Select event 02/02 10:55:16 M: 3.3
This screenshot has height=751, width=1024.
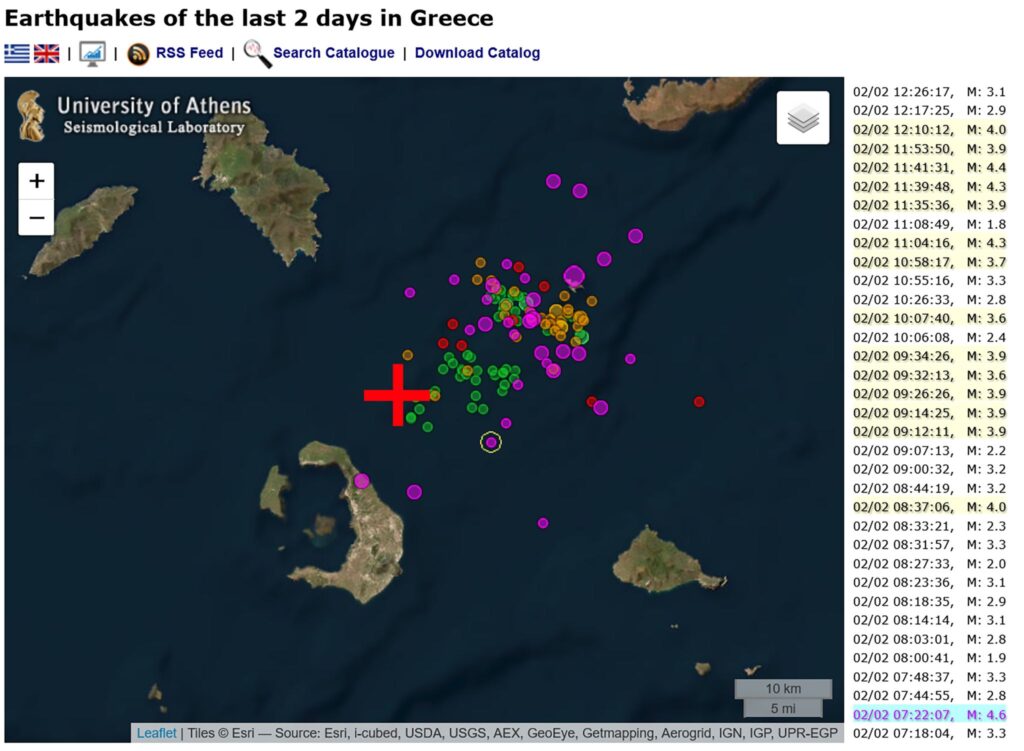pyautogui.click(x=929, y=281)
